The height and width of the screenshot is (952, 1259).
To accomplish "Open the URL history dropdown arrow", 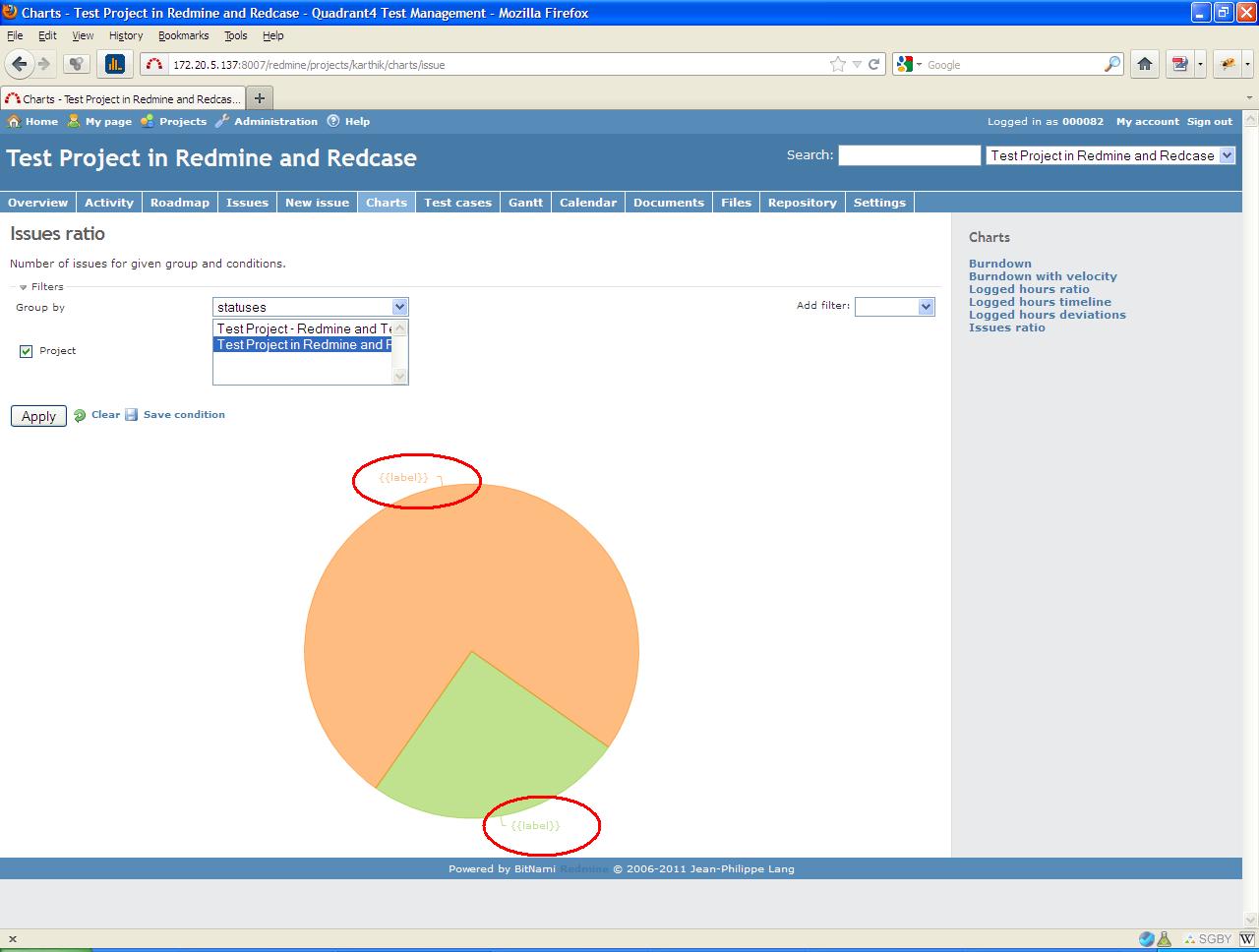I will pyautogui.click(x=857, y=64).
